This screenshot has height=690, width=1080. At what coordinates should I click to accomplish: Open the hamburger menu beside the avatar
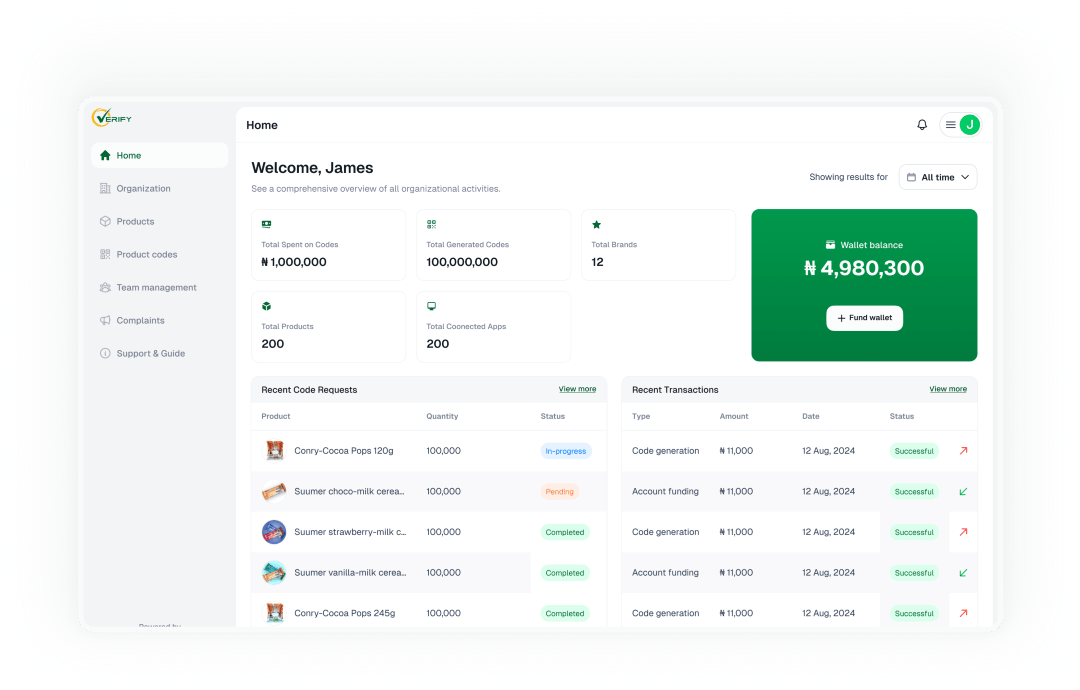click(950, 125)
